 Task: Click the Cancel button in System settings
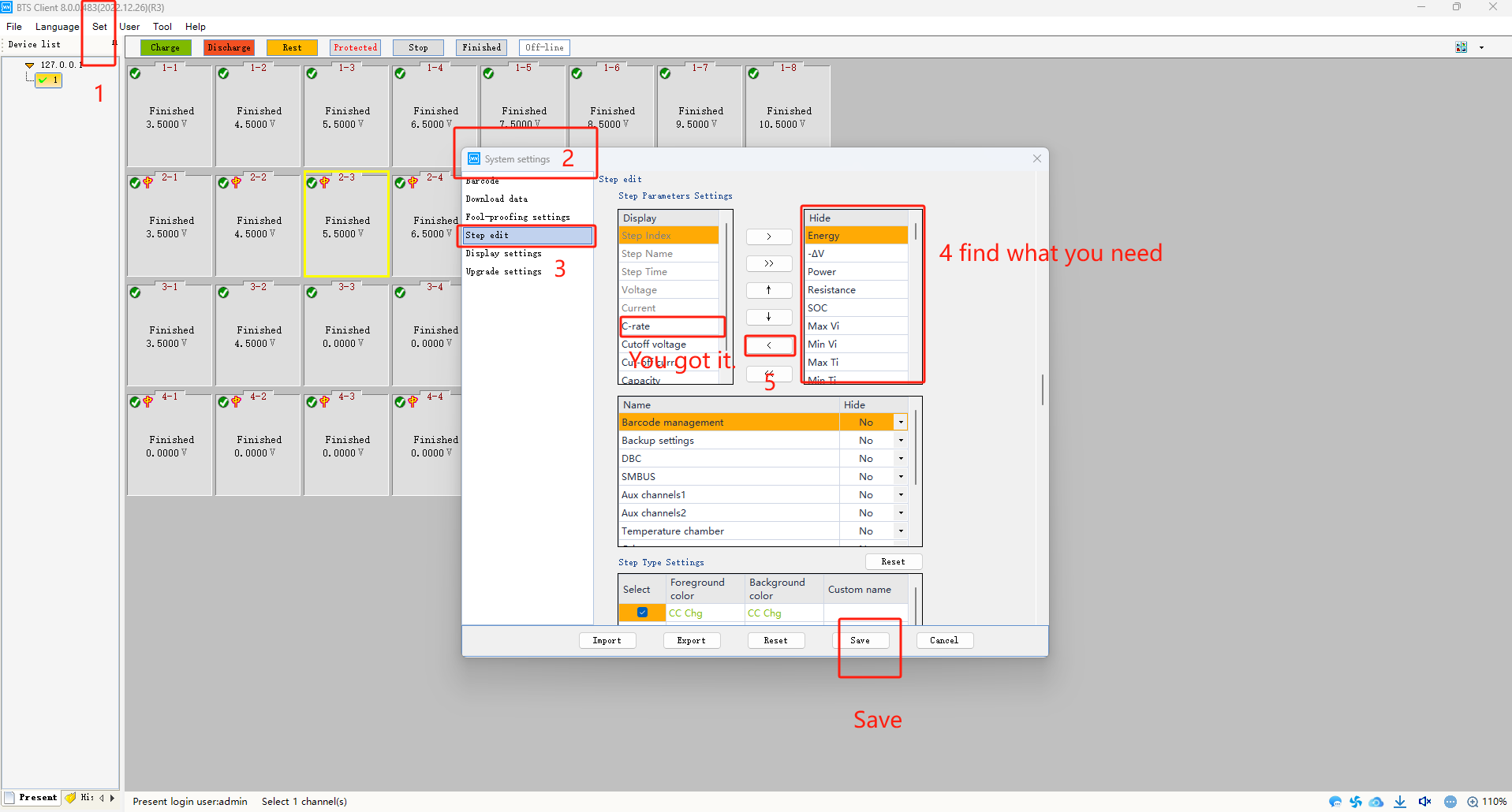(944, 640)
